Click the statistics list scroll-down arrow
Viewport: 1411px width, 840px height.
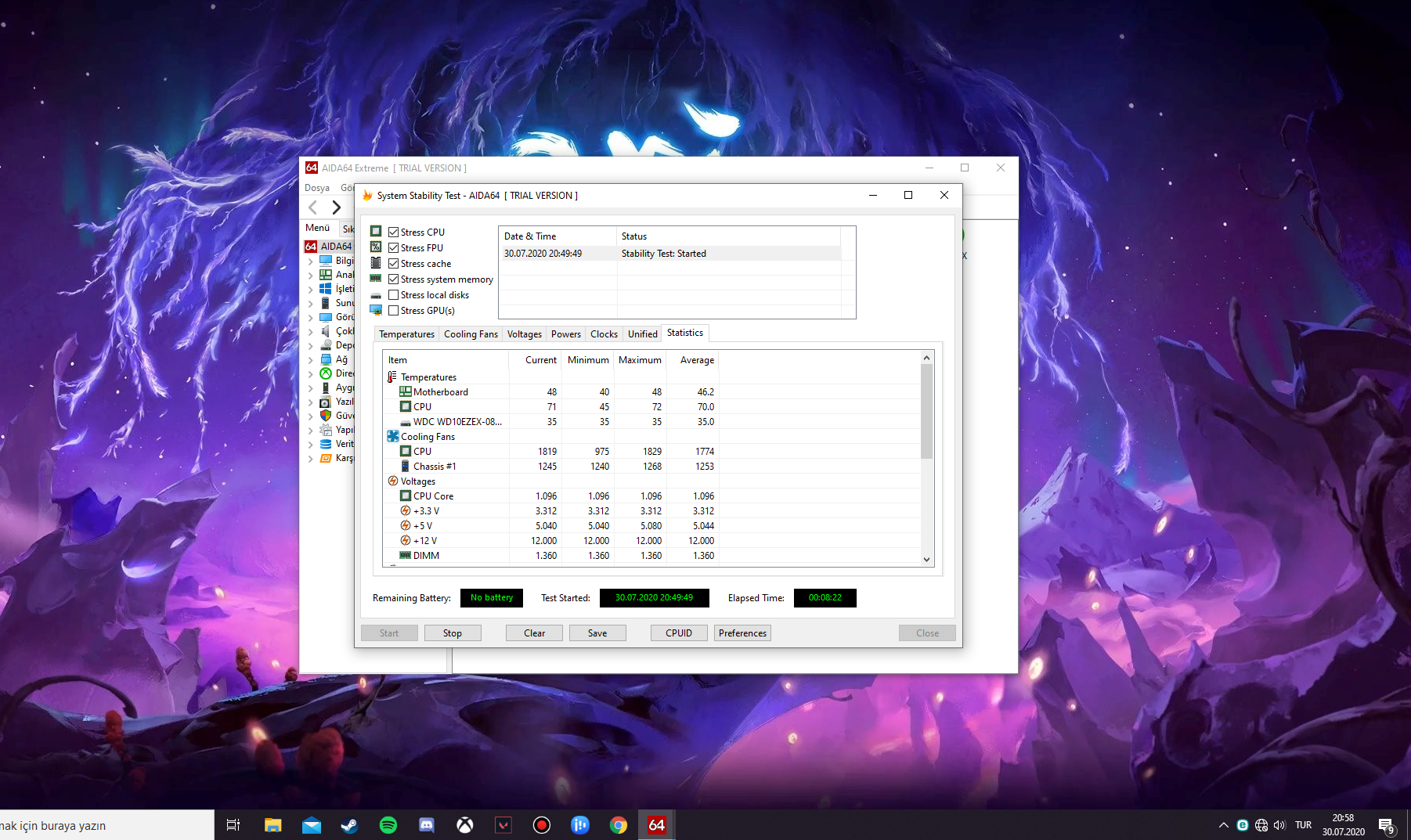point(926,560)
